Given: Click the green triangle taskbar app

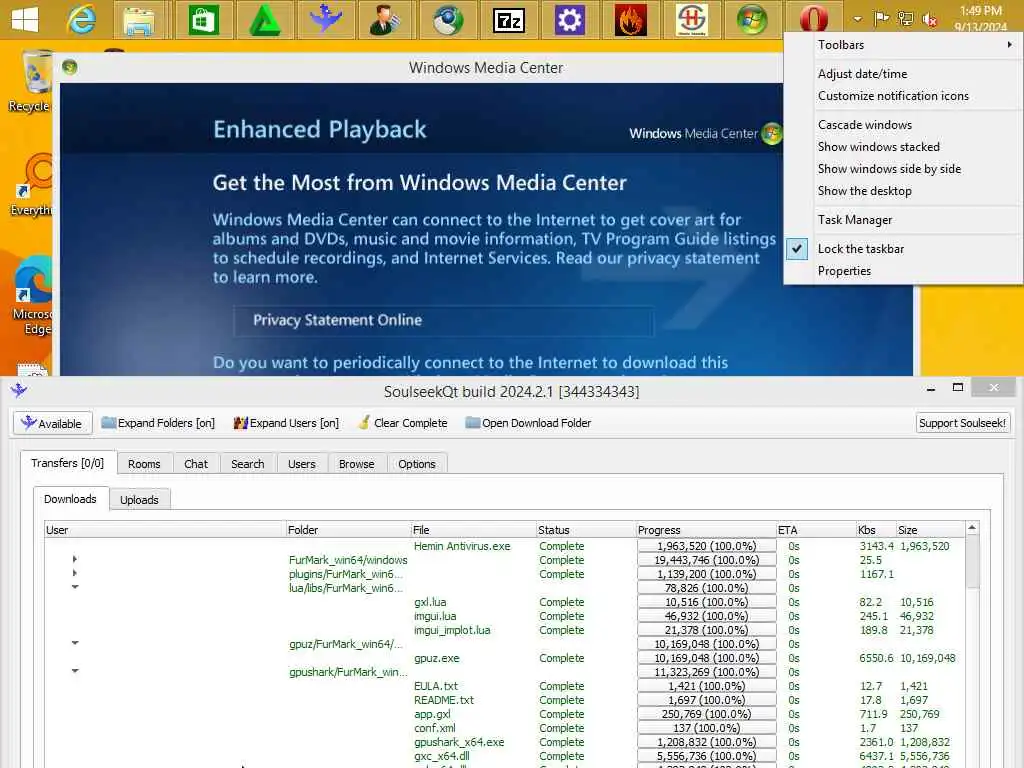Looking at the screenshot, I should (x=264, y=20).
